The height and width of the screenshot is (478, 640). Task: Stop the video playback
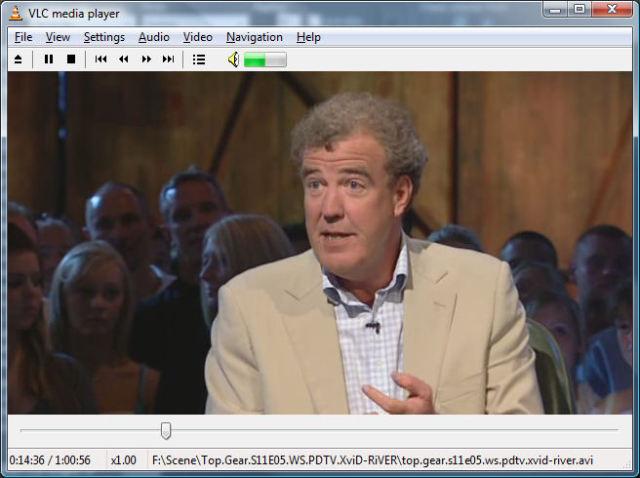coord(71,60)
